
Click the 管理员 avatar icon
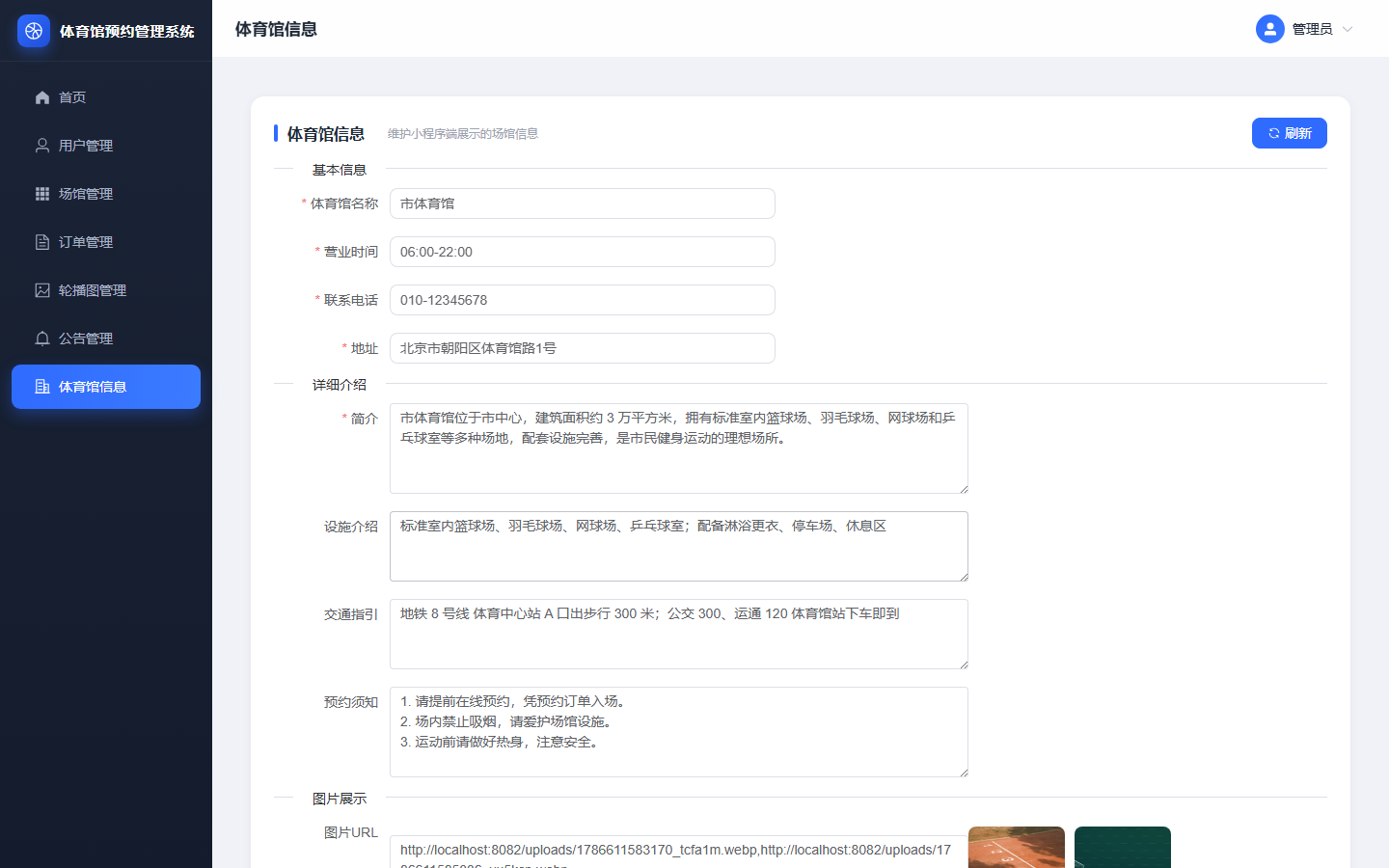pyautogui.click(x=1270, y=29)
